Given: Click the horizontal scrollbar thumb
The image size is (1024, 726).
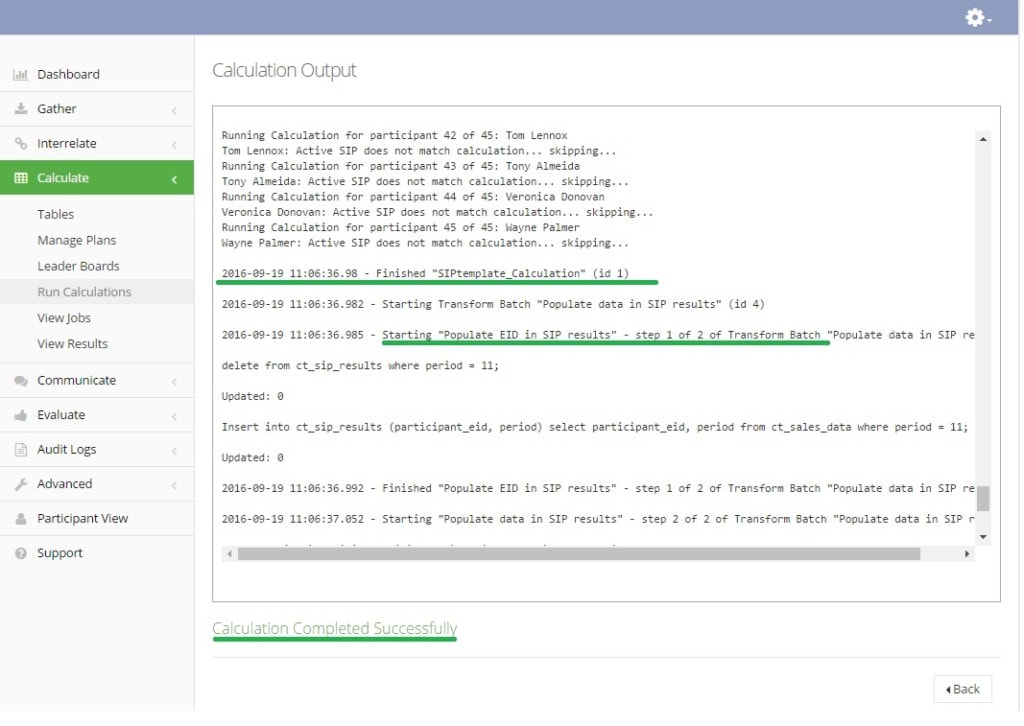Looking at the screenshot, I should [579, 554].
